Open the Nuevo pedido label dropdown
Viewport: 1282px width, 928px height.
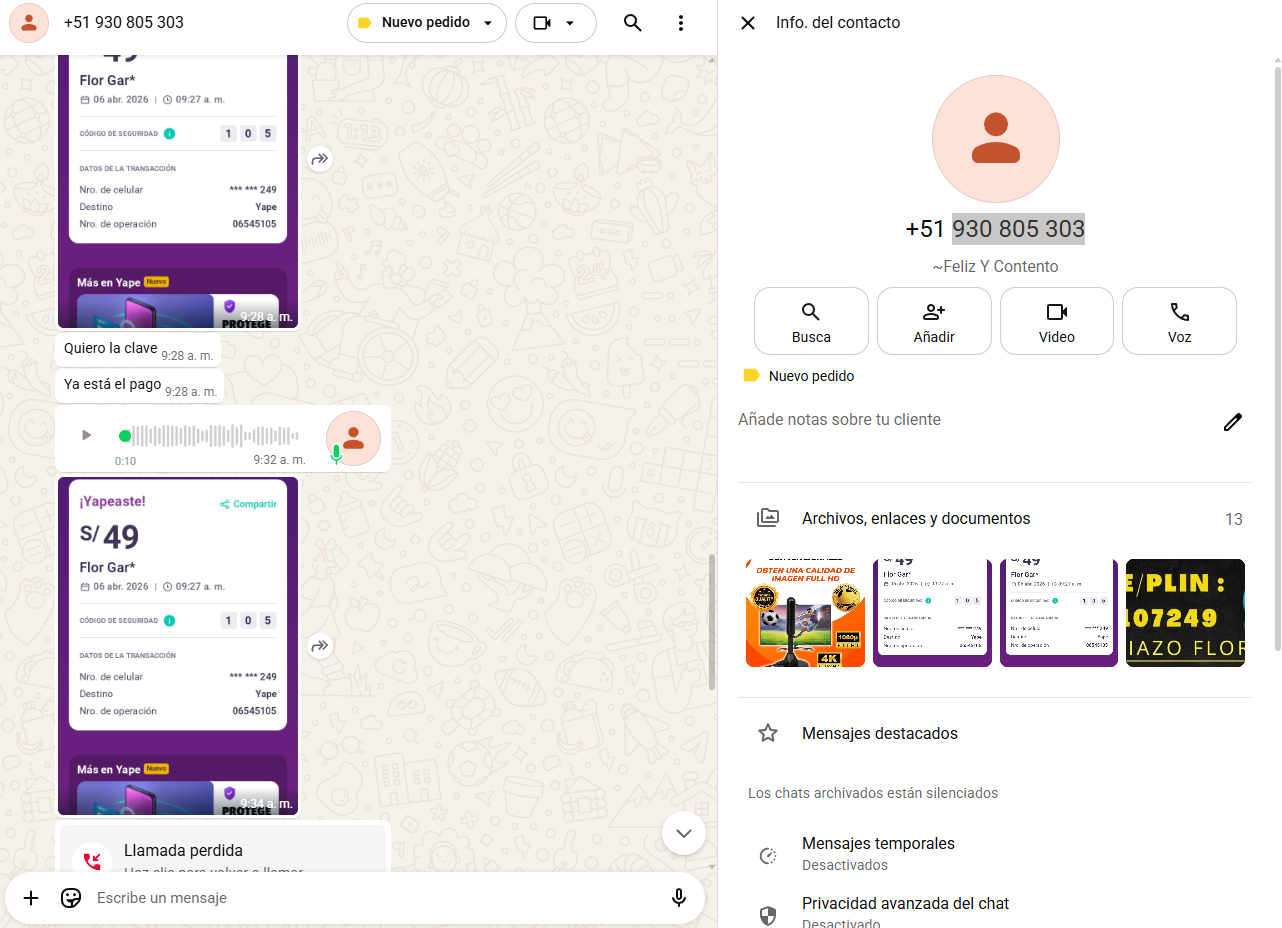tap(427, 23)
